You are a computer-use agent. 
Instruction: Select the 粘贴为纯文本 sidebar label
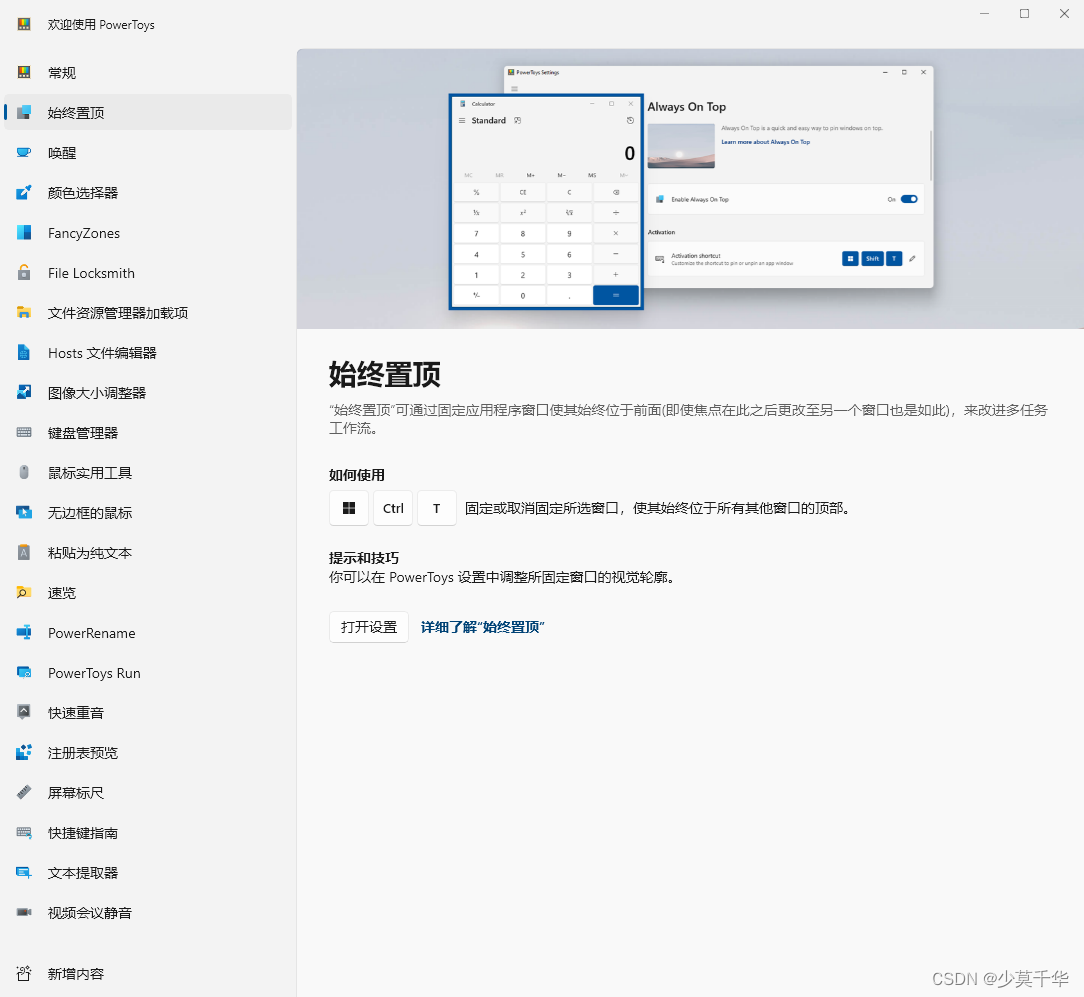point(90,553)
